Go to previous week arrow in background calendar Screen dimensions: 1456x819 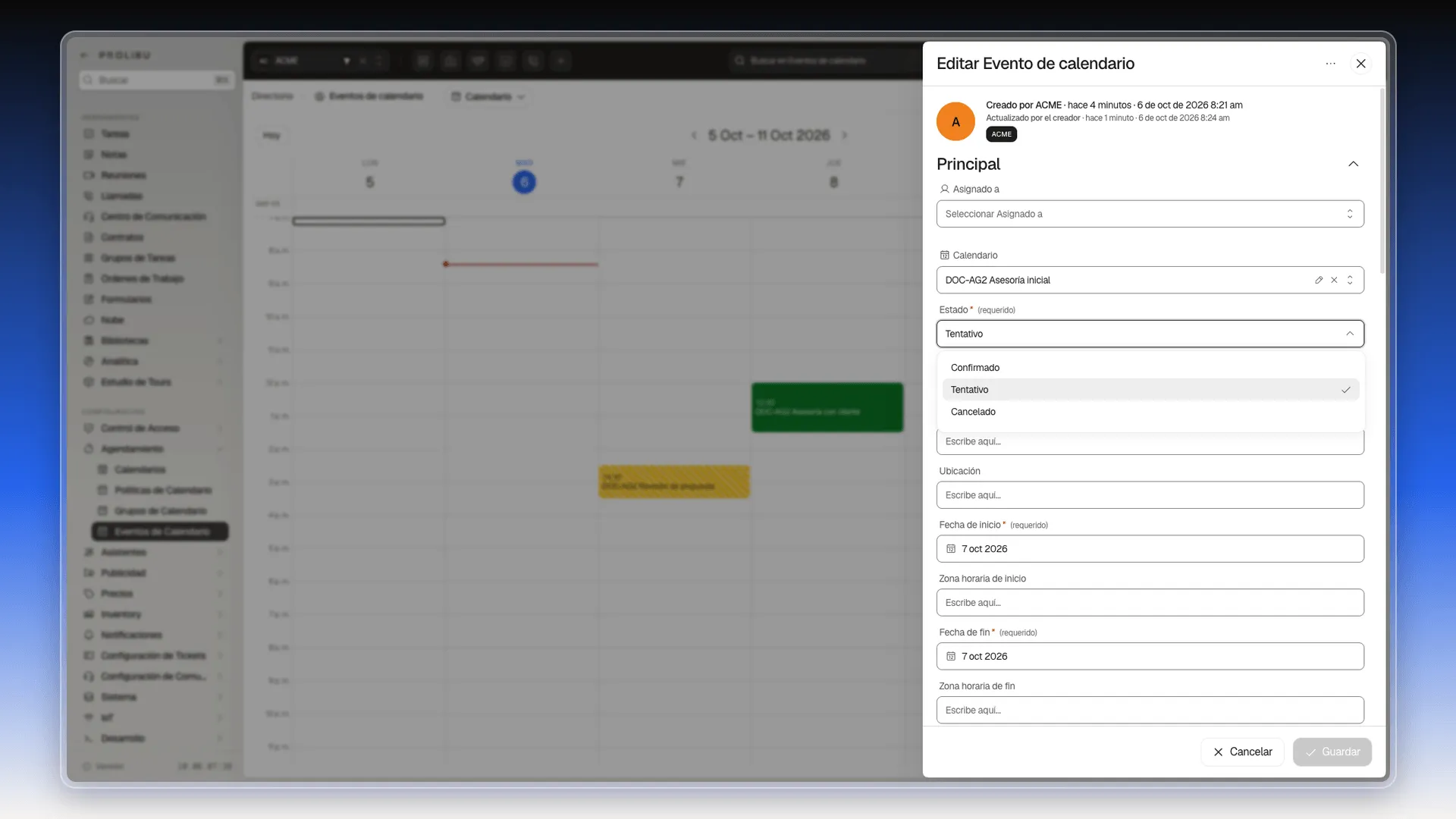(x=694, y=135)
